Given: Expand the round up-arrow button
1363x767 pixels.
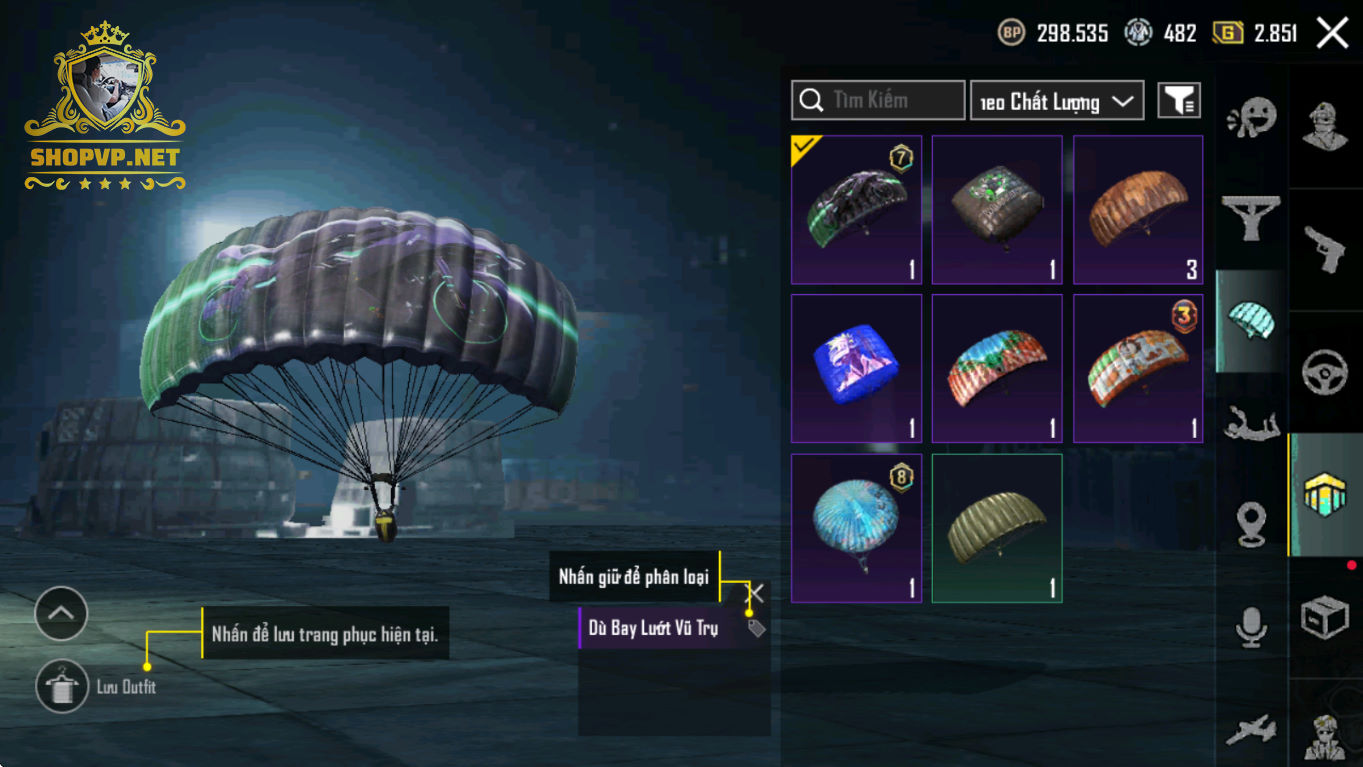Looking at the screenshot, I should pos(61,613).
